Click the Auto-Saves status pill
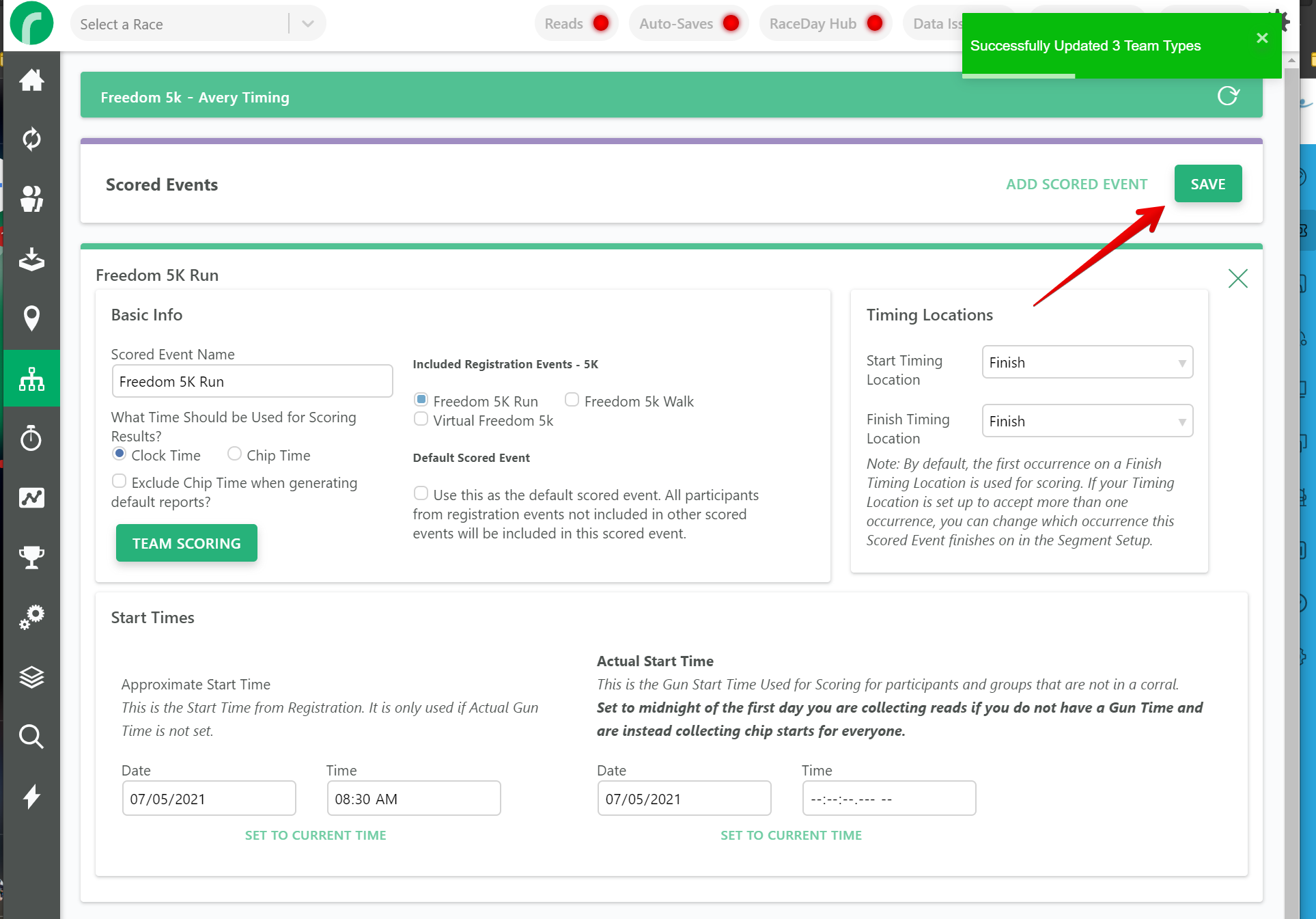Screen dimensions: 1316x919 (688, 24)
